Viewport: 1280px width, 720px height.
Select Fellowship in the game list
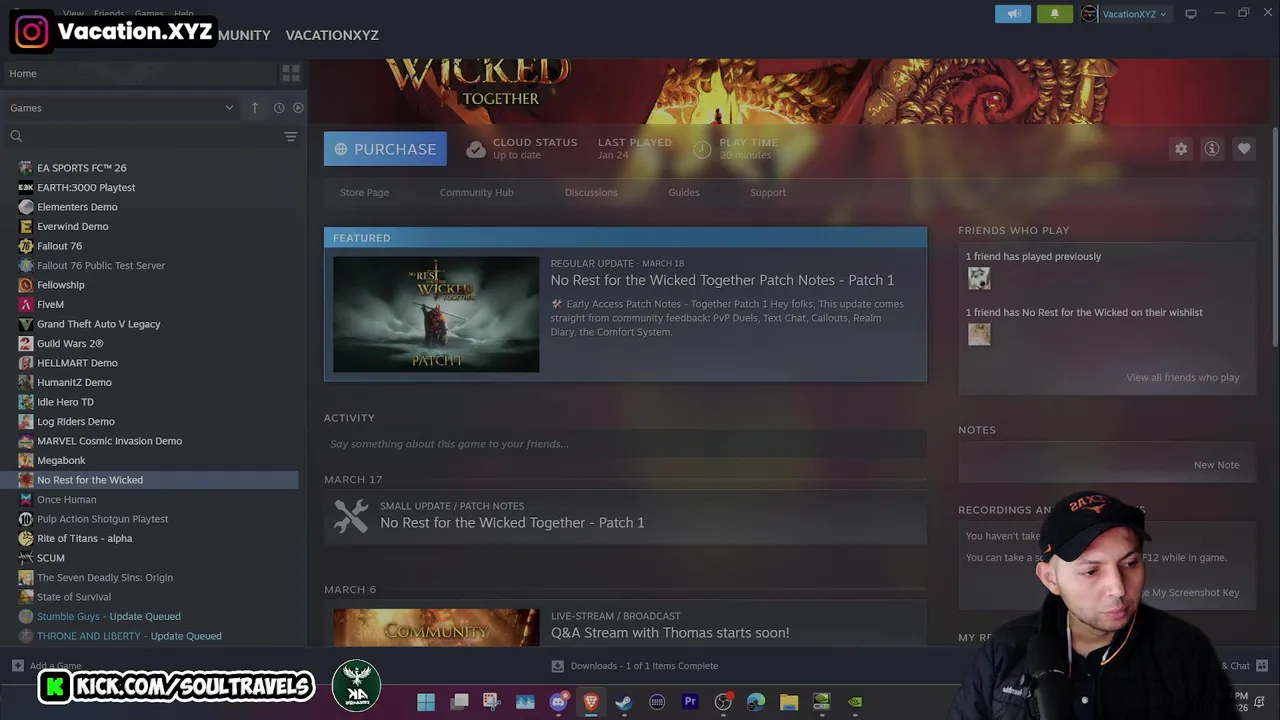(x=60, y=285)
